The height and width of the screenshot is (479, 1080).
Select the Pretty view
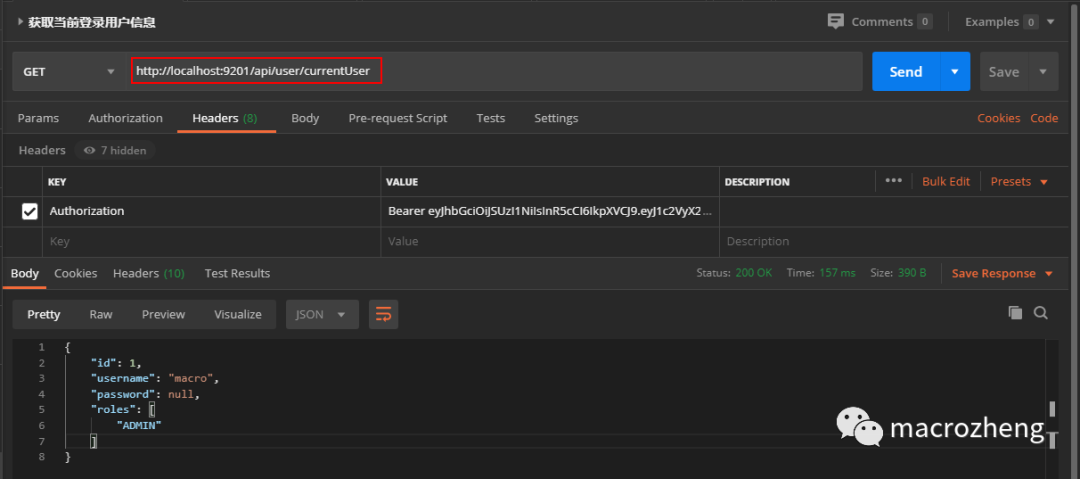point(43,314)
